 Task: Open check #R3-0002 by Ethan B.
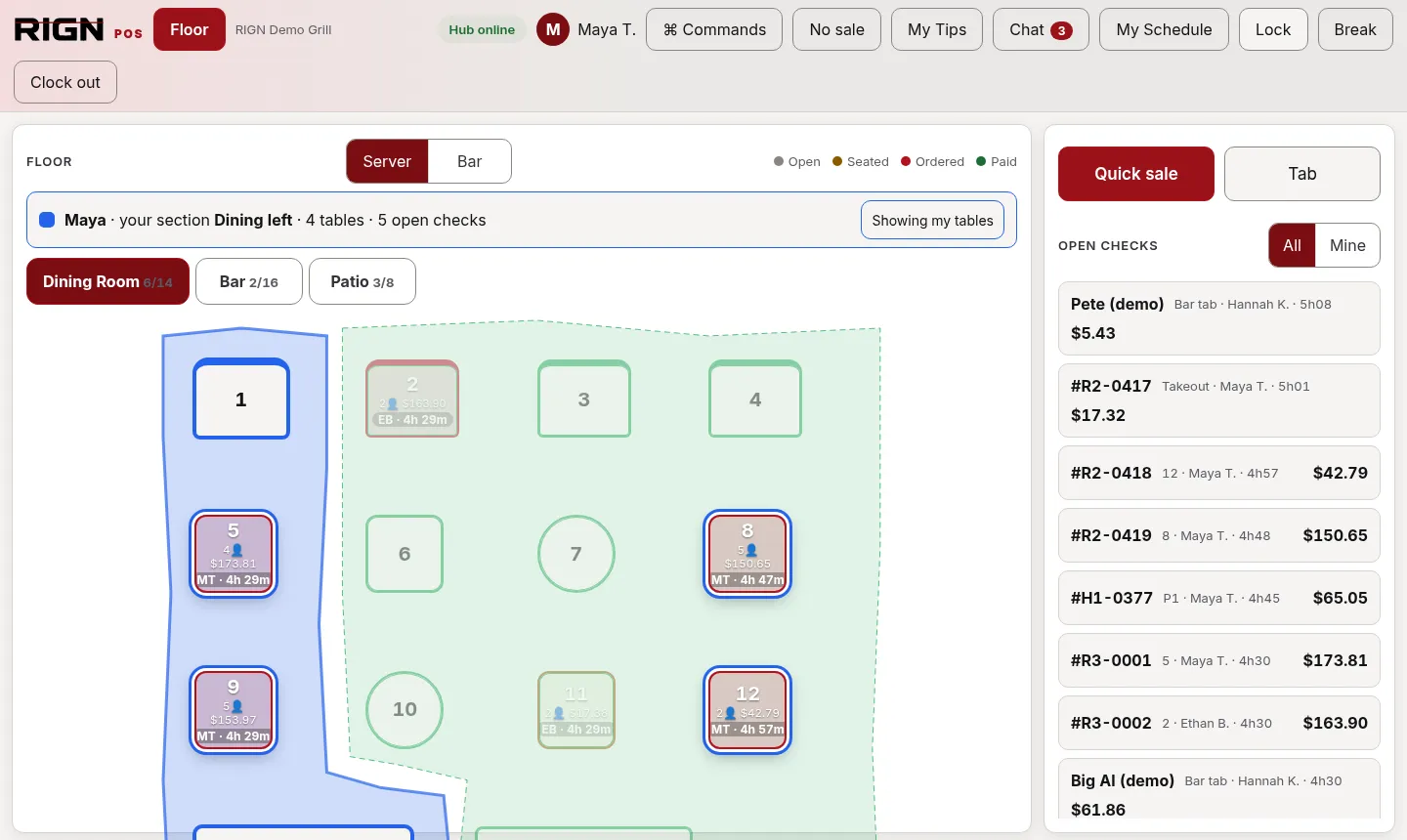coord(1219,723)
